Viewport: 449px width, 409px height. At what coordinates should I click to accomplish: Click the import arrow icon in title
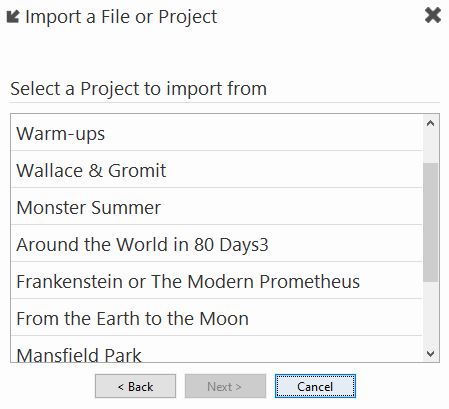13,17
